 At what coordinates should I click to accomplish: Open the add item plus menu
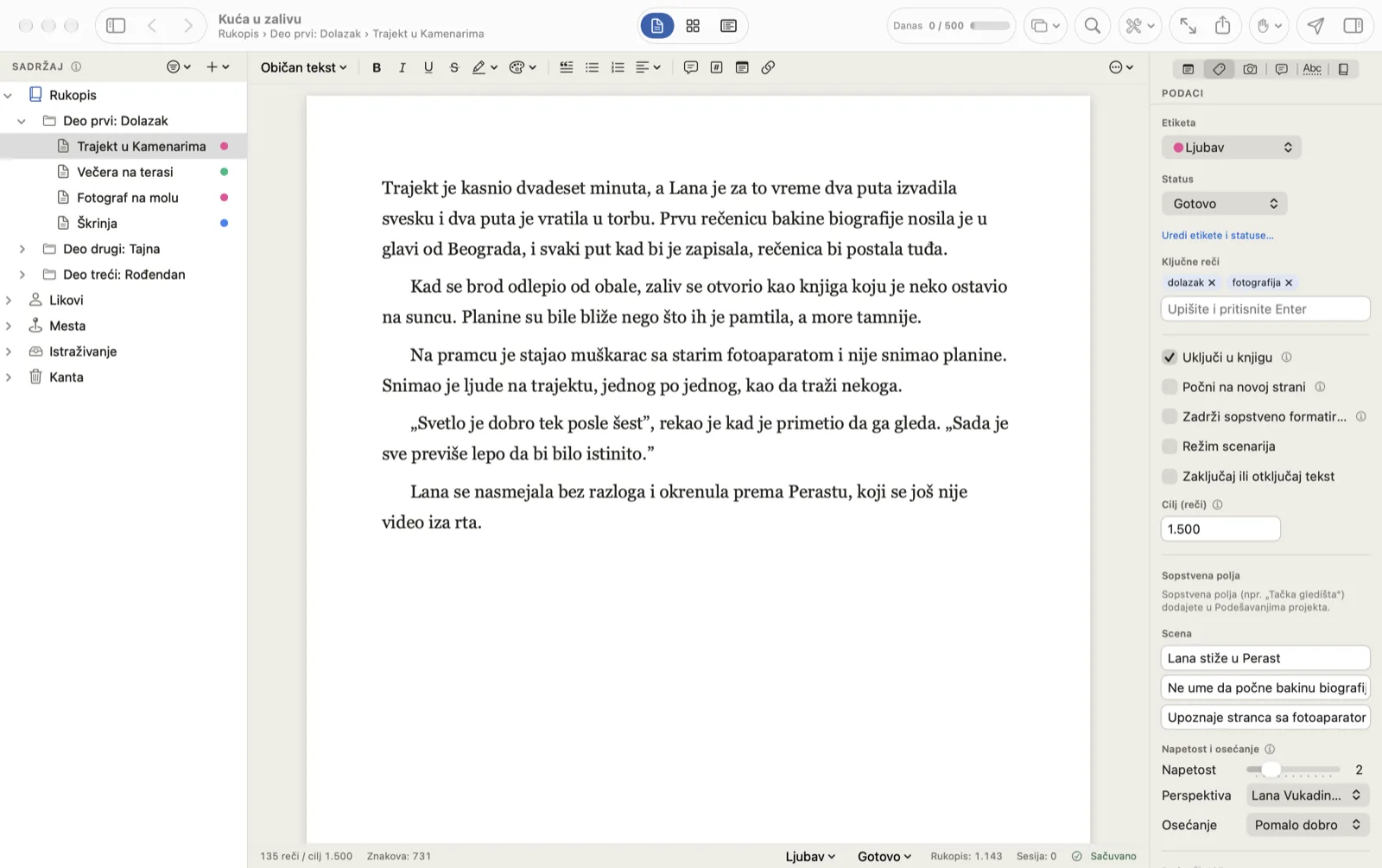(218, 67)
